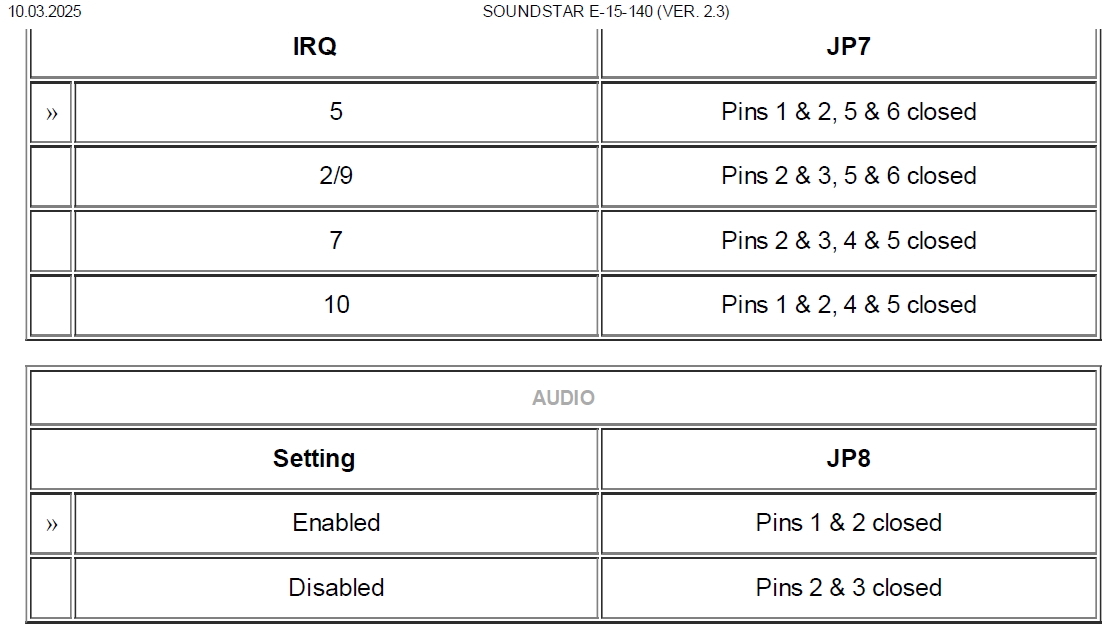
Task: Click the Disabled setting cell
Action: coord(336,587)
